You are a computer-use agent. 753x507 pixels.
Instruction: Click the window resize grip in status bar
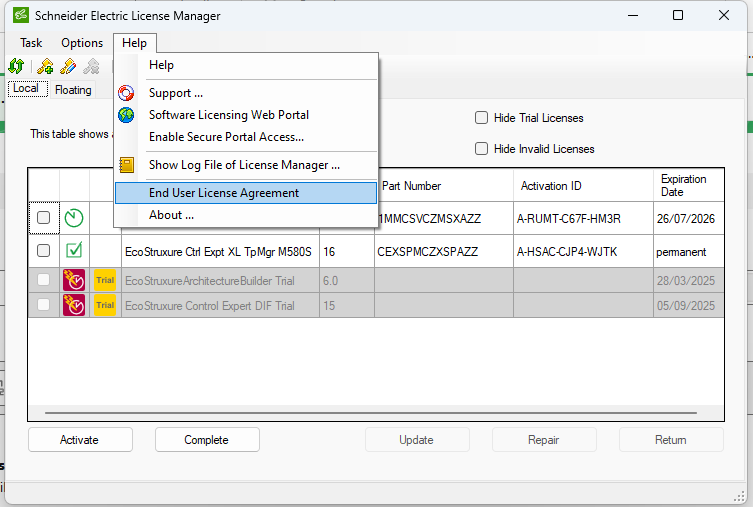point(740,496)
